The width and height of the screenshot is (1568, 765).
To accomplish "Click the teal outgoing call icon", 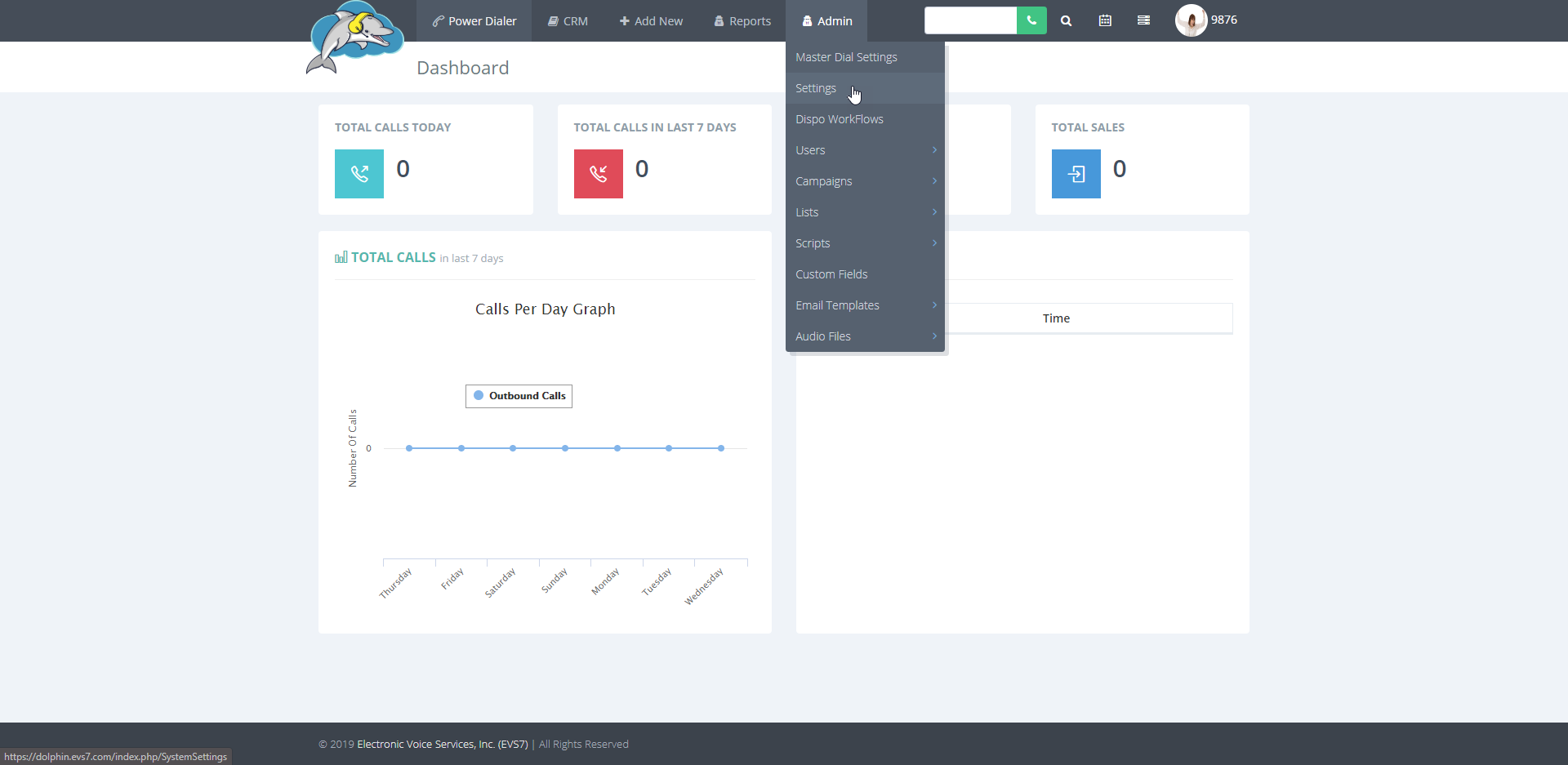I will [x=359, y=174].
